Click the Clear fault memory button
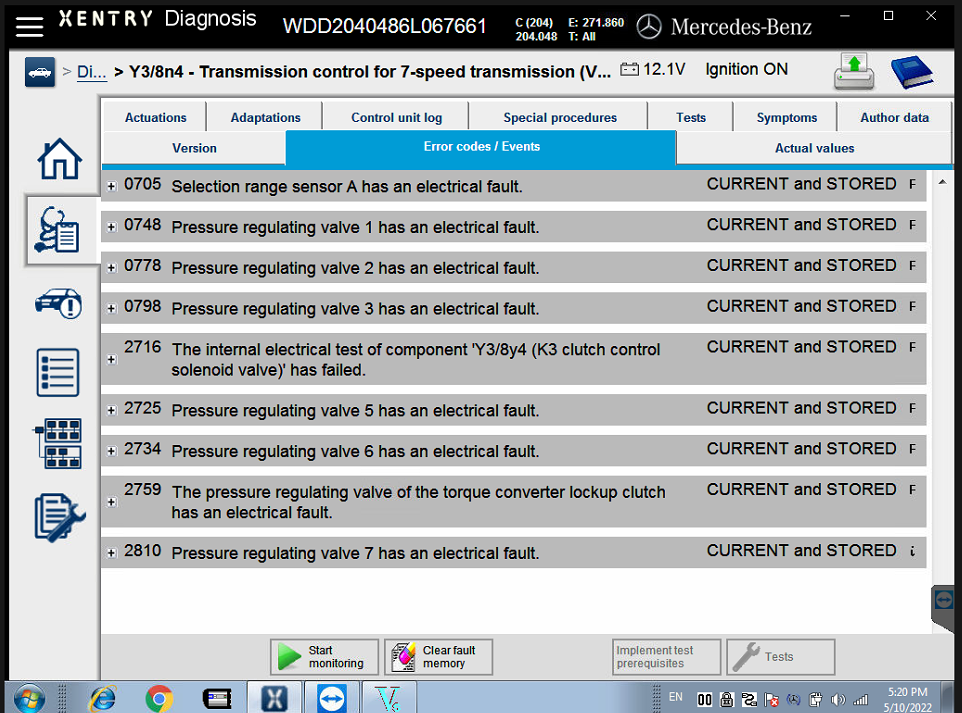Viewport: 962px width, 713px height. 438,657
